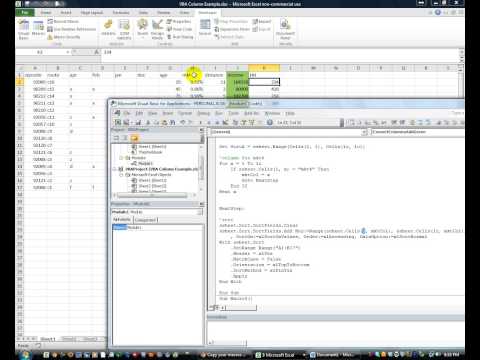Open the Properties object dropdown for Module1
This screenshot has height=360, width=480.
click(199, 212)
